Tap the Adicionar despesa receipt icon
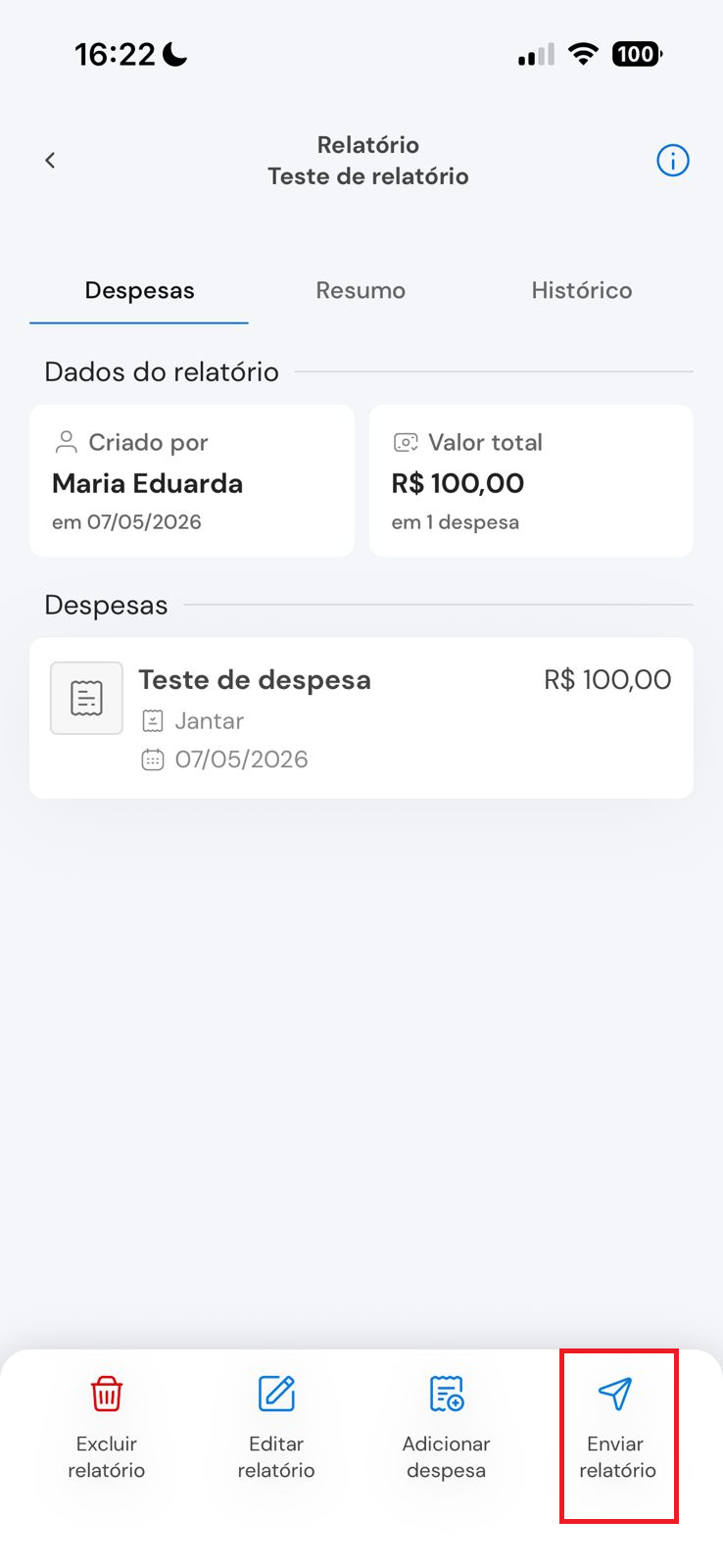This screenshot has width=723, height=1568. pos(447,1393)
